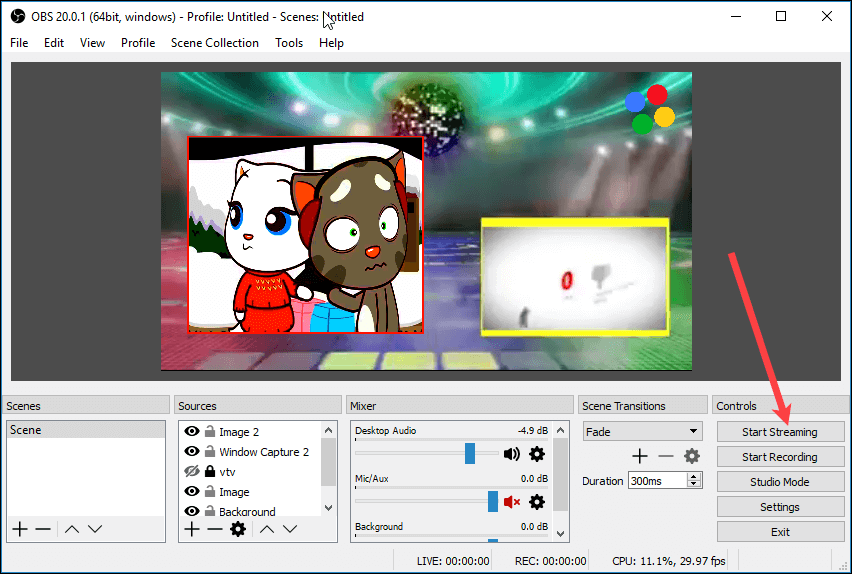This screenshot has height=574, width=852.
Task: Remove scene transition minus icon
Action: [x=666, y=456]
